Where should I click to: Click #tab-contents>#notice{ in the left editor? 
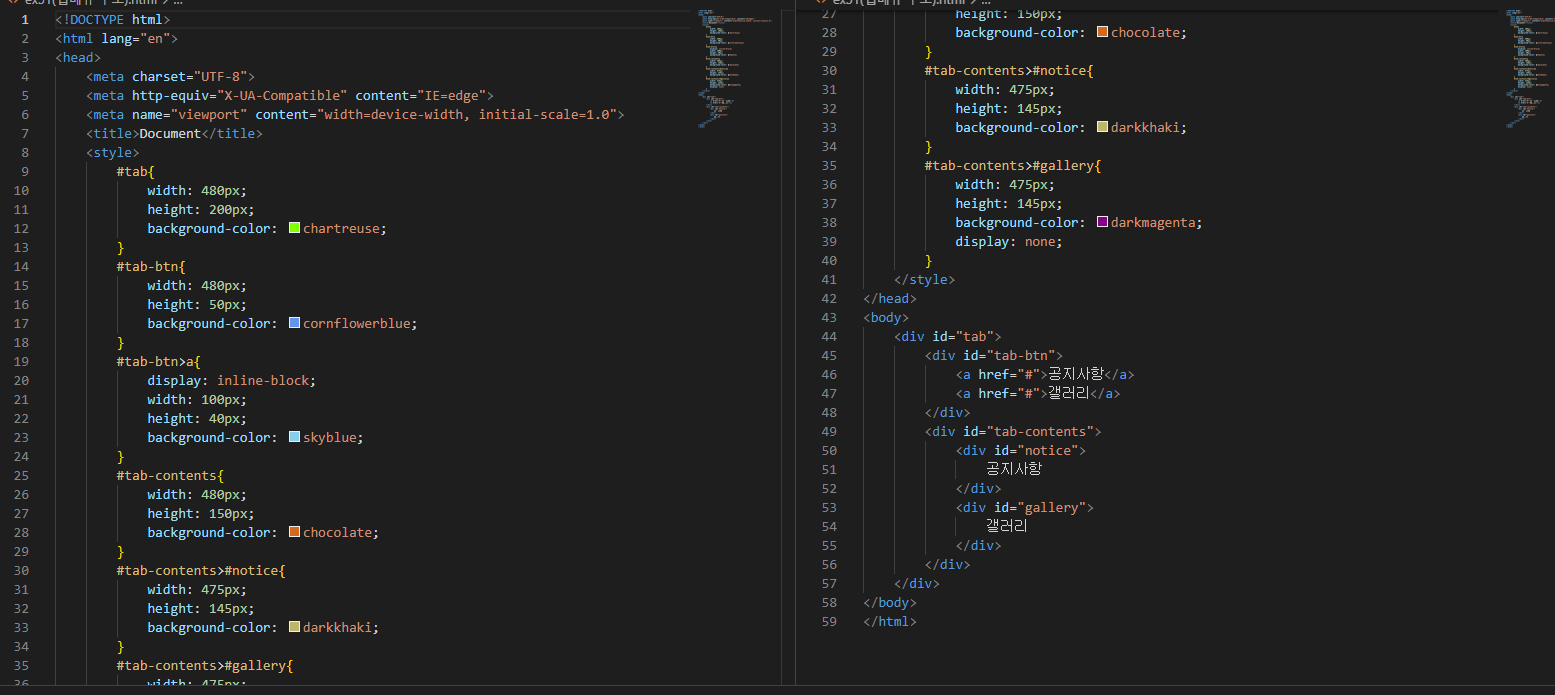[201, 570]
